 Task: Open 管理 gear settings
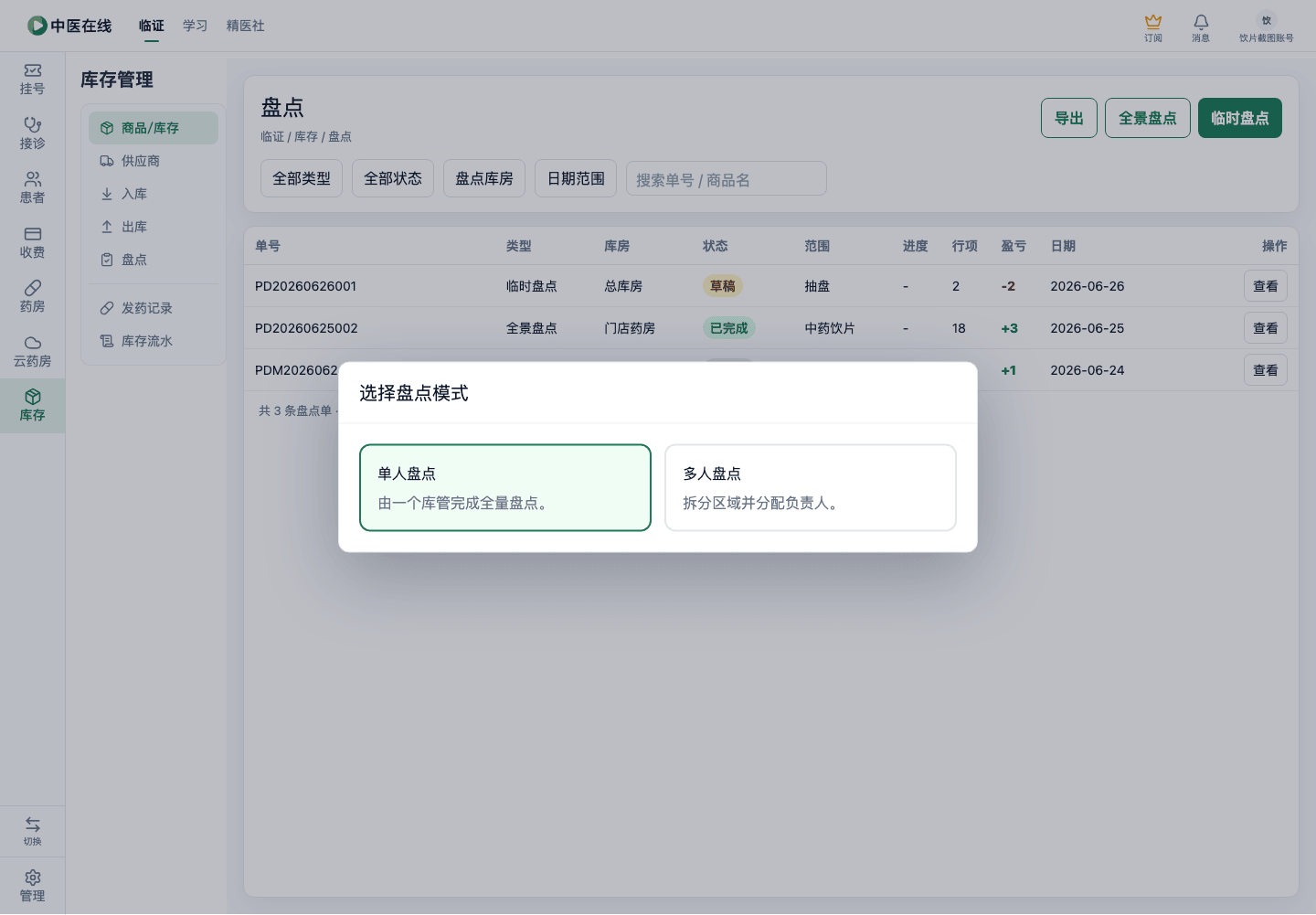[x=32, y=886]
